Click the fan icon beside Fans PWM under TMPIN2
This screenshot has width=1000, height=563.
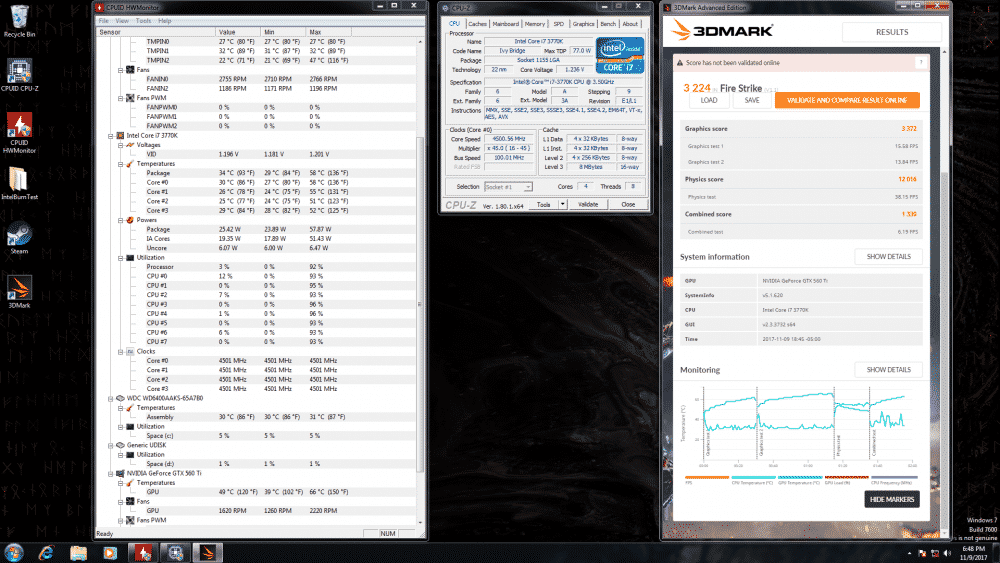point(130,98)
